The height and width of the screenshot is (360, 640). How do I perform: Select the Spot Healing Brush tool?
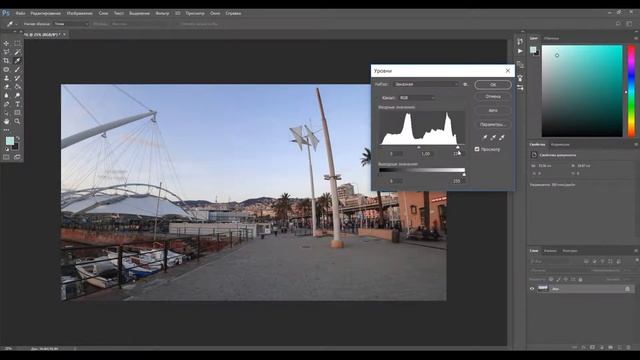[6, 69]
